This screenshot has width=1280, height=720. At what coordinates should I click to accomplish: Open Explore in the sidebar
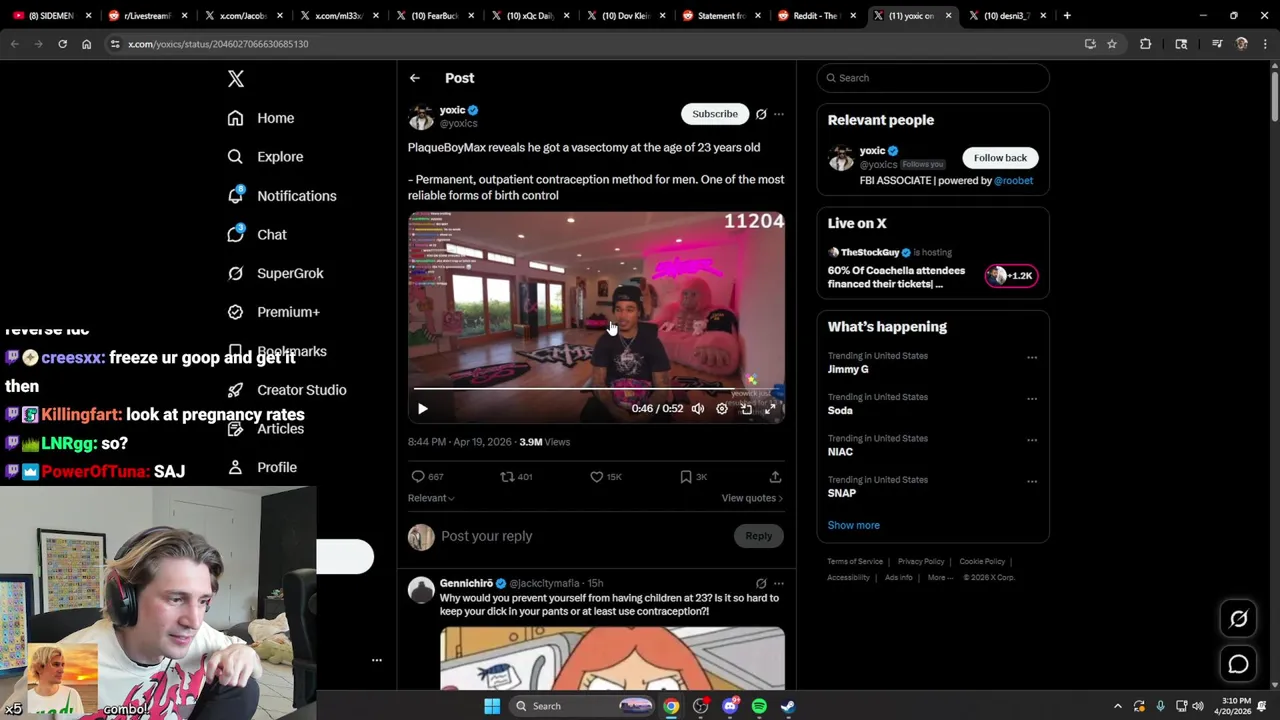coord(265,157)
